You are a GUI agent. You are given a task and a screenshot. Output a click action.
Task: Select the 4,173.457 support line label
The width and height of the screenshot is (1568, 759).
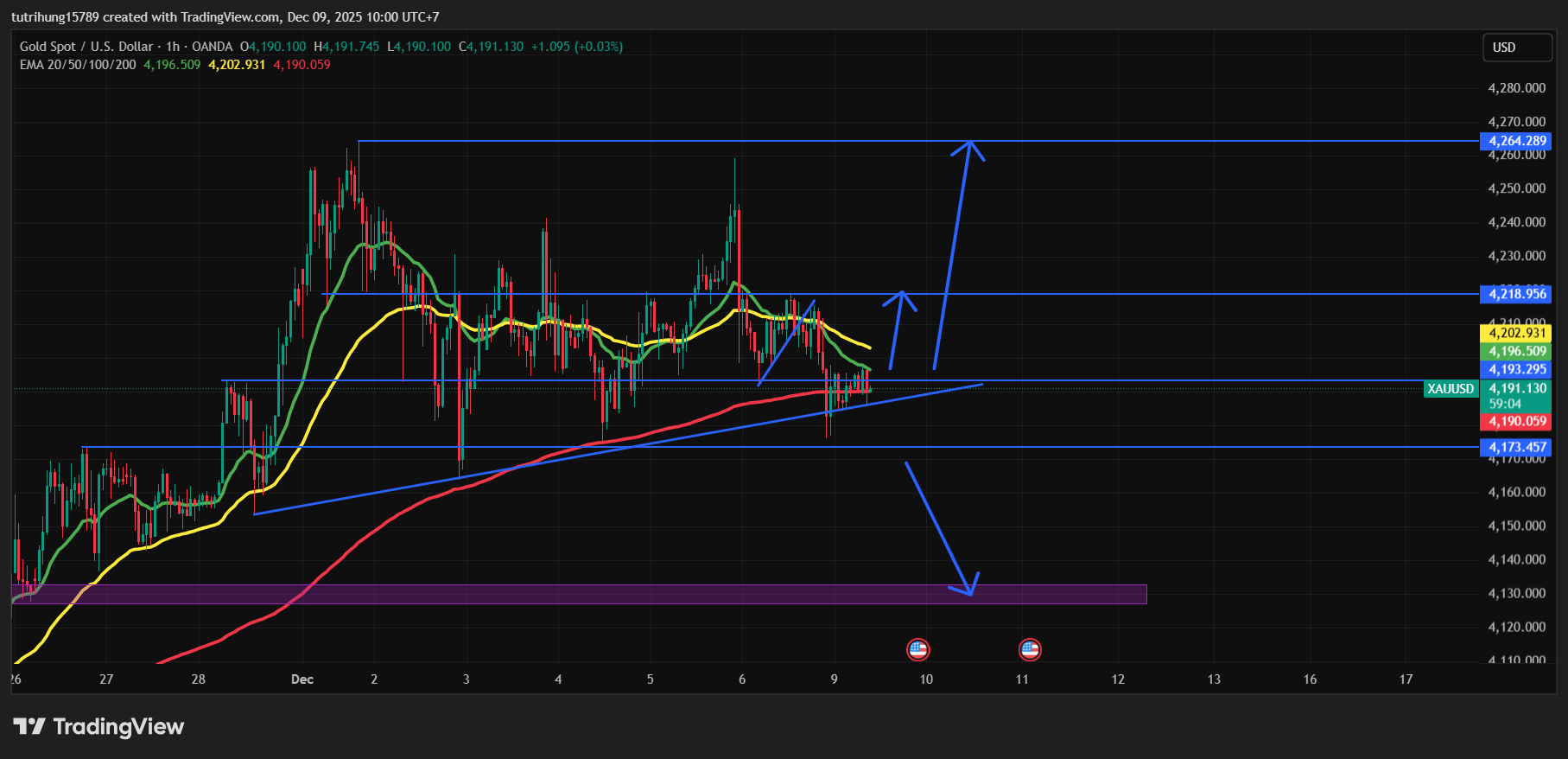point(1516,447)
